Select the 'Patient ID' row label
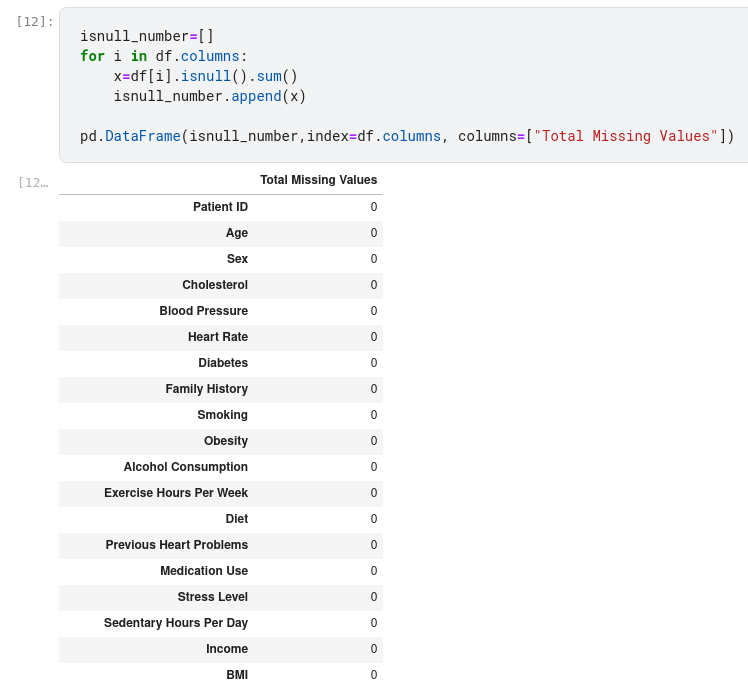Viewport: 748px width, 681px height. 220,207
